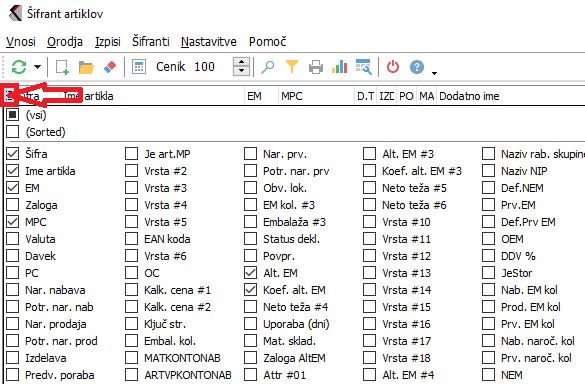Viewport: 585px width, 384px height.
Task: Enable the EAN koda column checkbox
Action: pos(131,239)
